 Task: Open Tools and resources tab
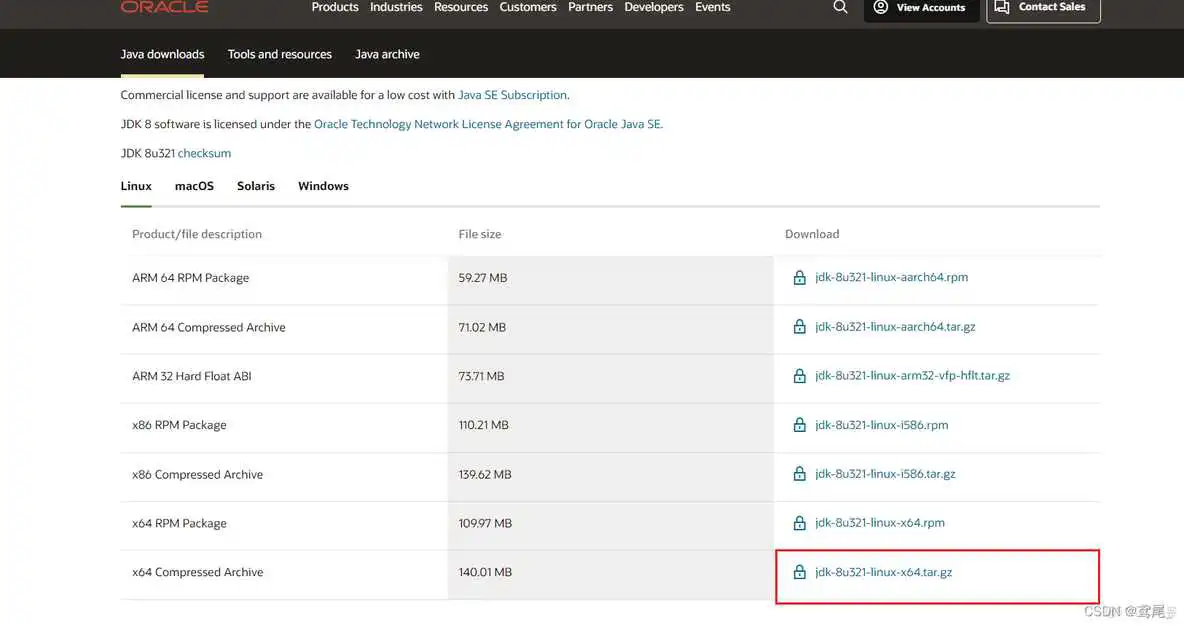pos(279,54)
